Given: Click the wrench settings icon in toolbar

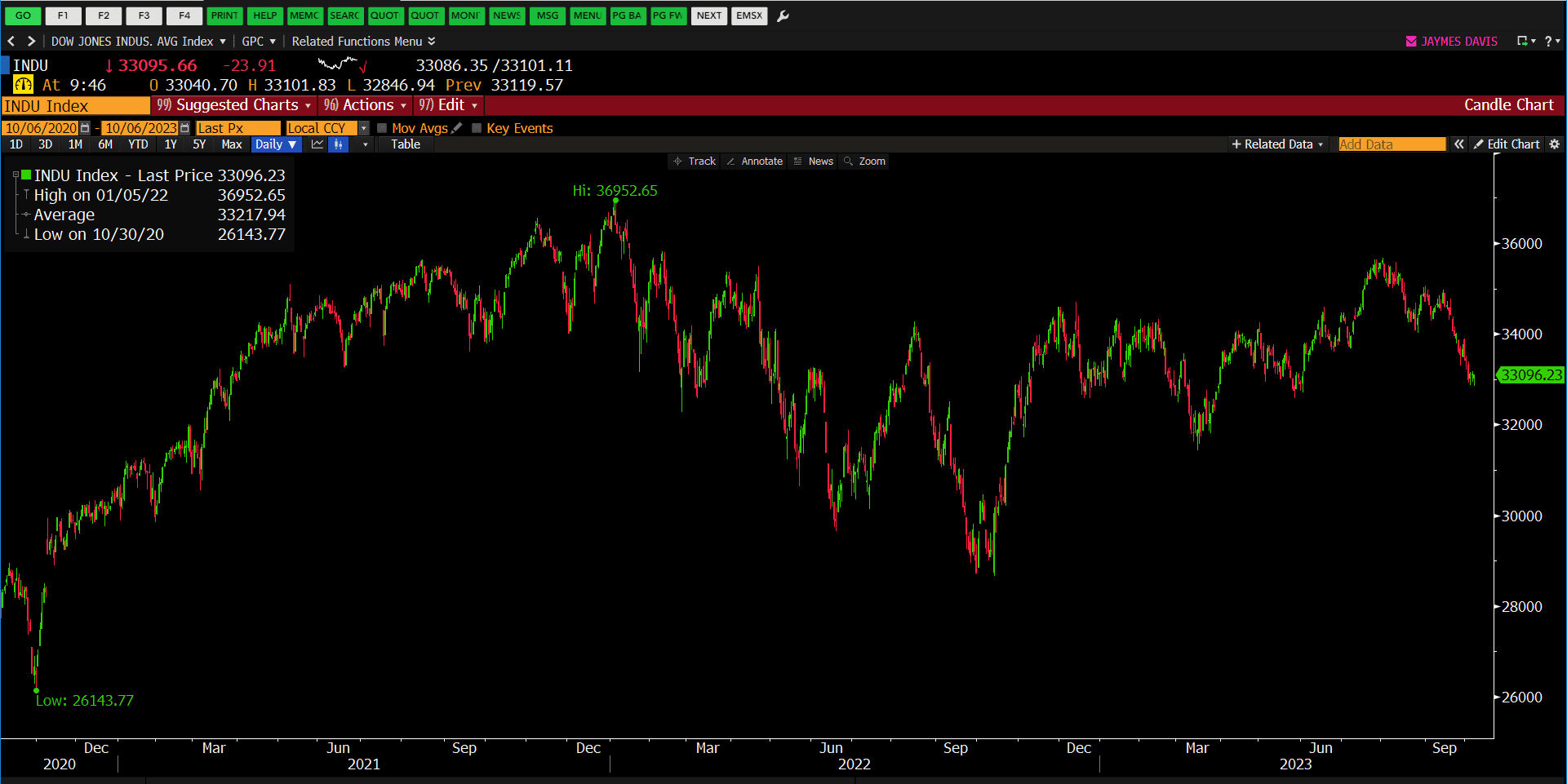Looking at the screenshot, I should coord(783,16).
